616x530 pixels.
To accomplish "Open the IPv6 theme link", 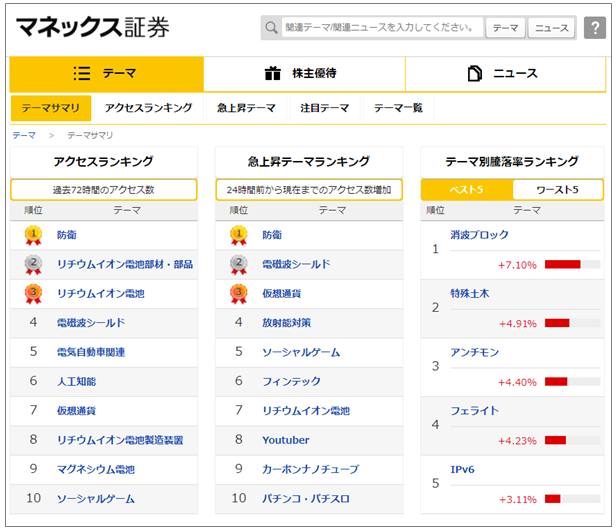I will coord(462,469).
